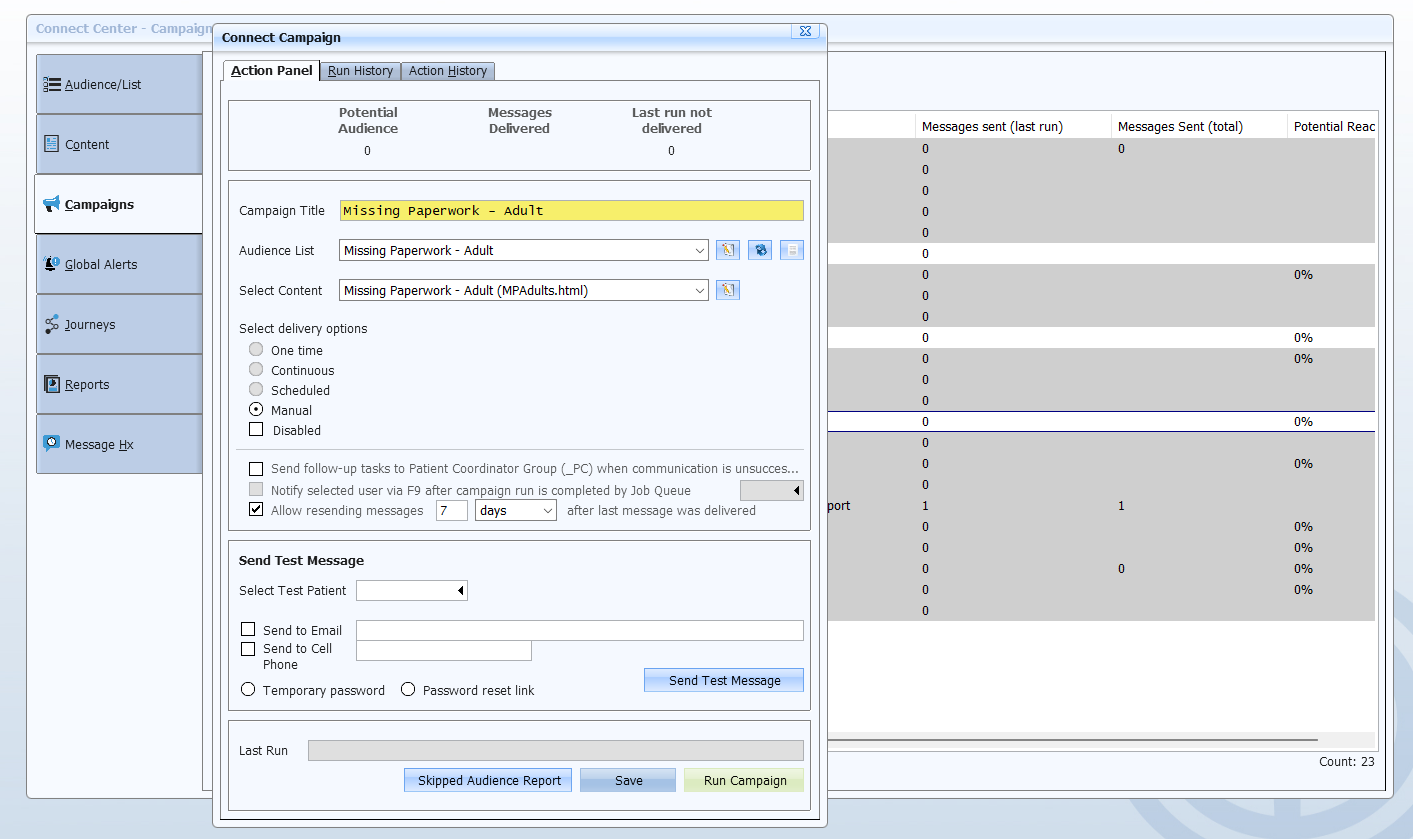Screen dimensions: 1413x839
Task: Open the days unit dropdown
Action: [x=548, y=511]
